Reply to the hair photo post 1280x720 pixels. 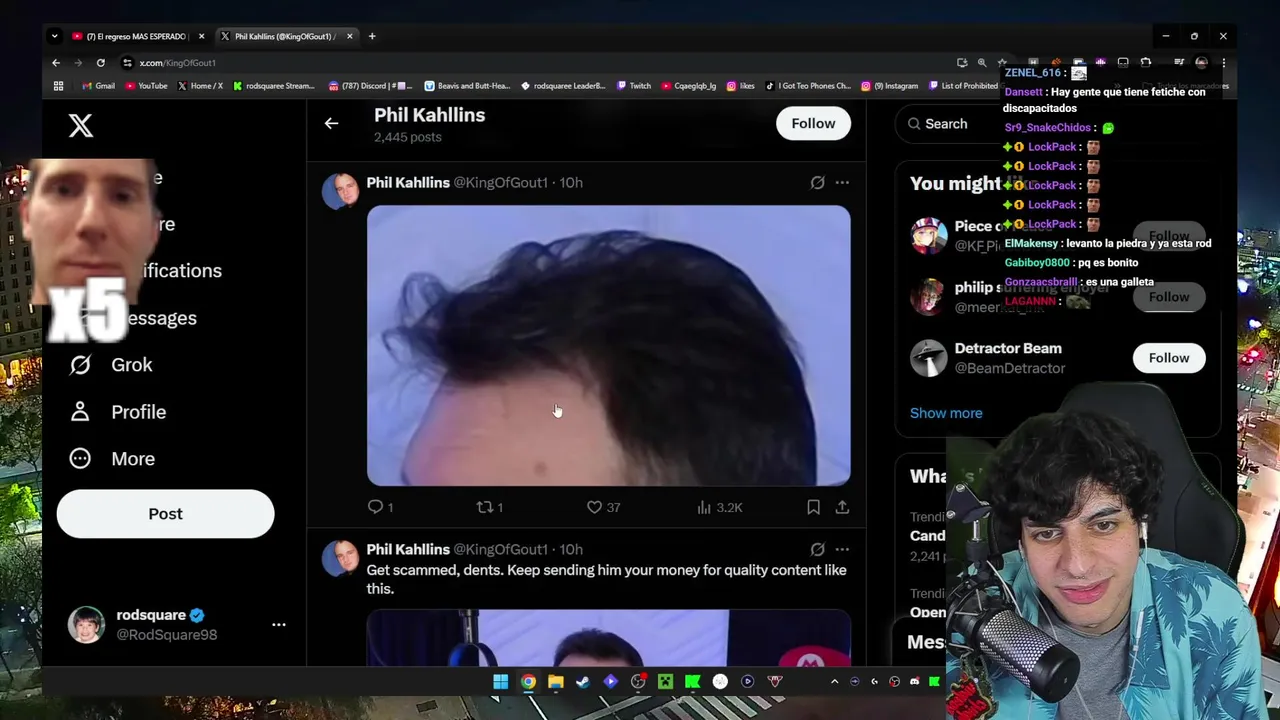click(380, 507)
